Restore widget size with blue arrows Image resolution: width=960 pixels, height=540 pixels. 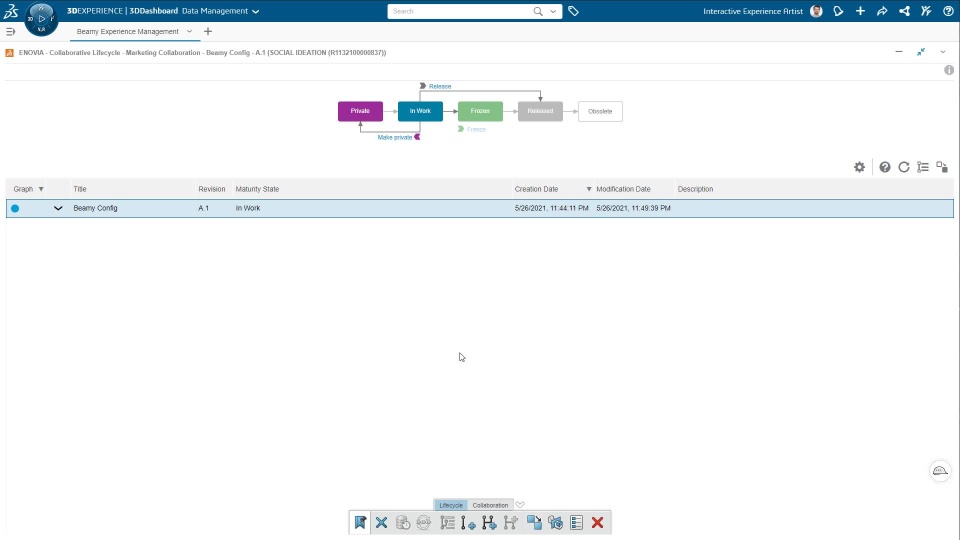coord(921,52)
